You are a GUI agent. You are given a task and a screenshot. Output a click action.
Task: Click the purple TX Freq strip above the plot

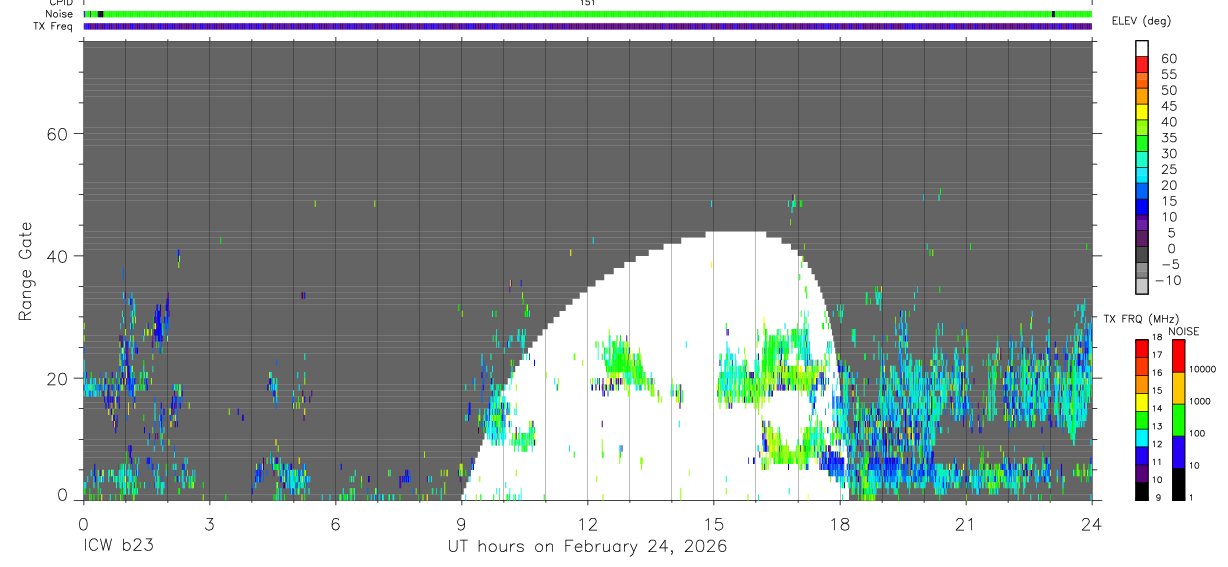[x=588, y=26]
